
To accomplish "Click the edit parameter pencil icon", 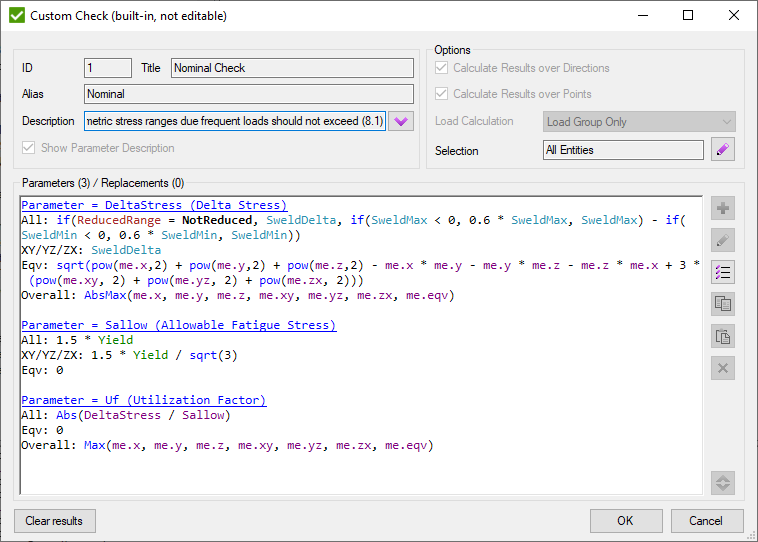I will 723,240.
